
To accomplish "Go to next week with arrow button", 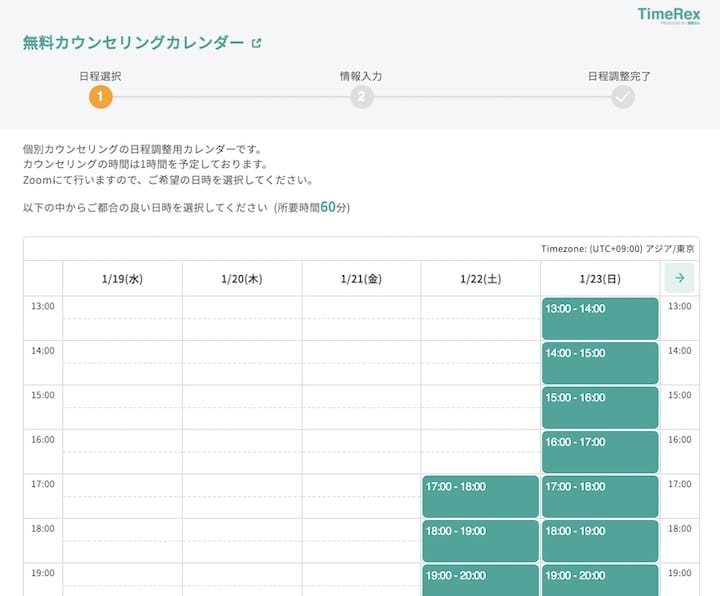I will pyautogui.click(x=679, y=278).
